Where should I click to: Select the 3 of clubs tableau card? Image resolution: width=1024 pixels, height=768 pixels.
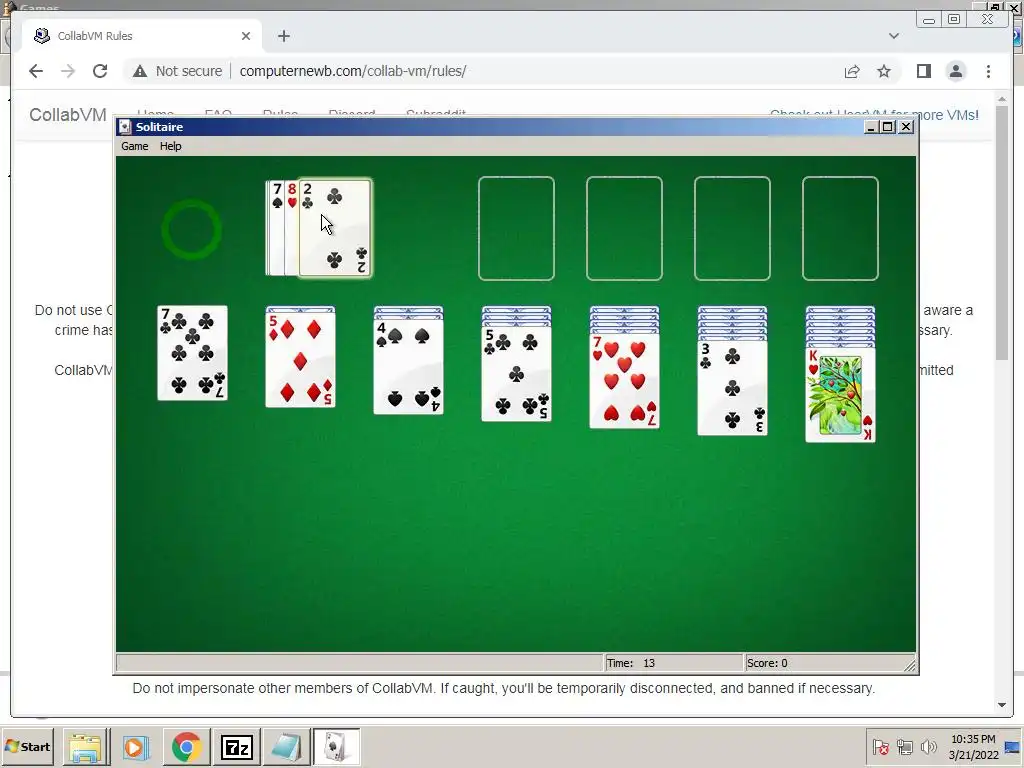pos(733,389)
